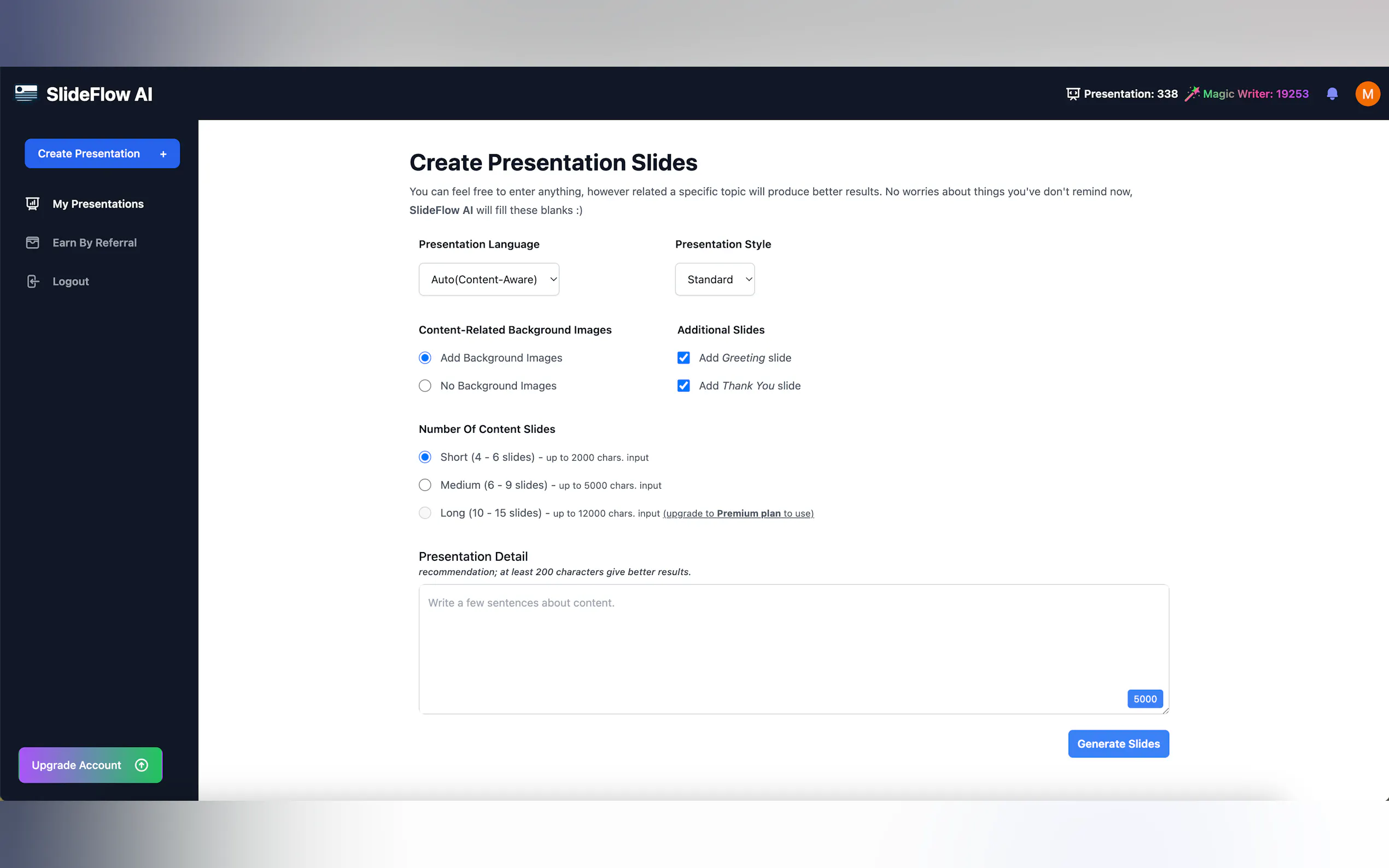1389x868 pixels.
Task: Uncheck Add Thank You slide checkbox
Action: point(684,386)
